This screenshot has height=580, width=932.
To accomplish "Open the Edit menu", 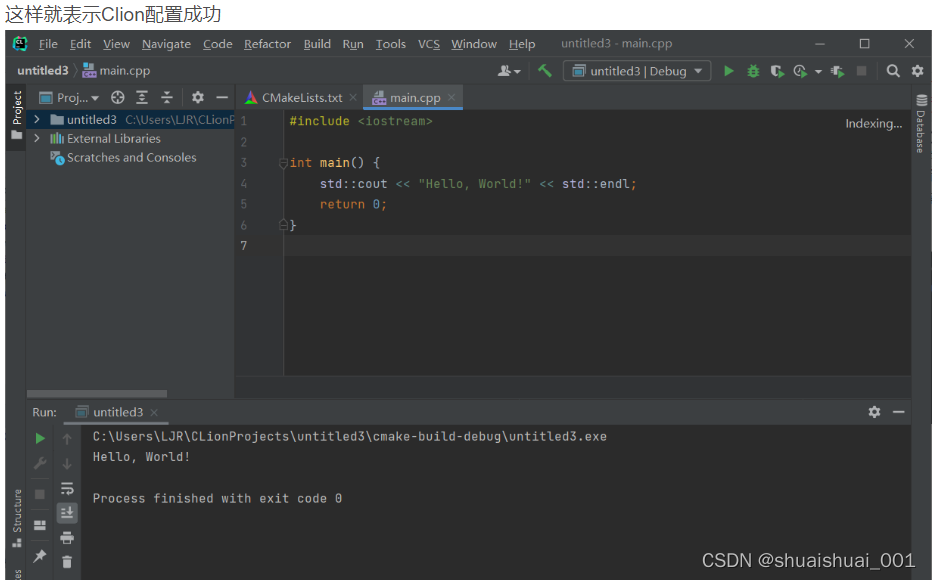I will pos(80,44).
